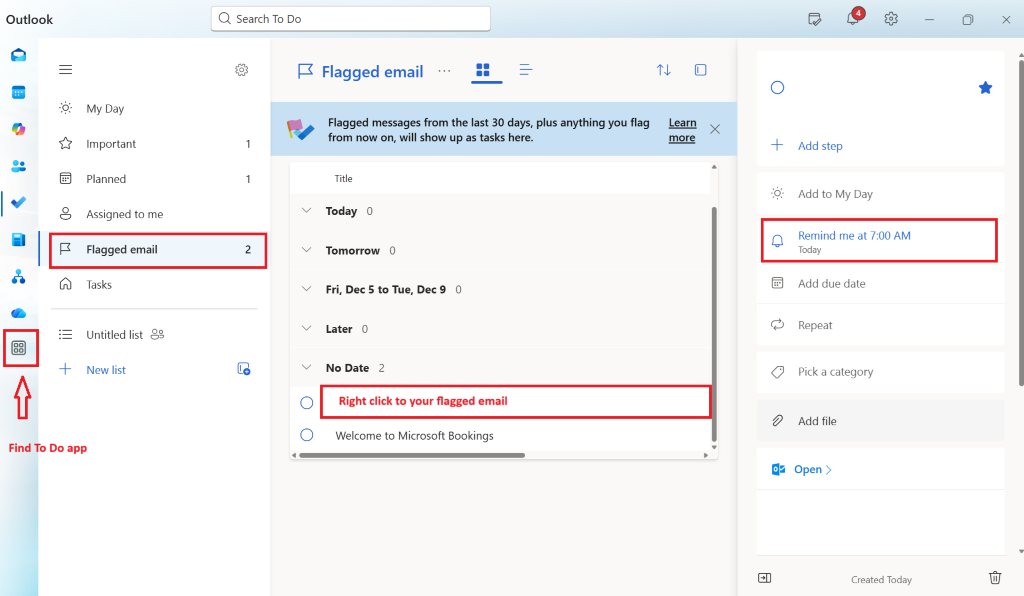Create a New list
The width and height of the screenshot is (1024, 596).
(106, 369)
